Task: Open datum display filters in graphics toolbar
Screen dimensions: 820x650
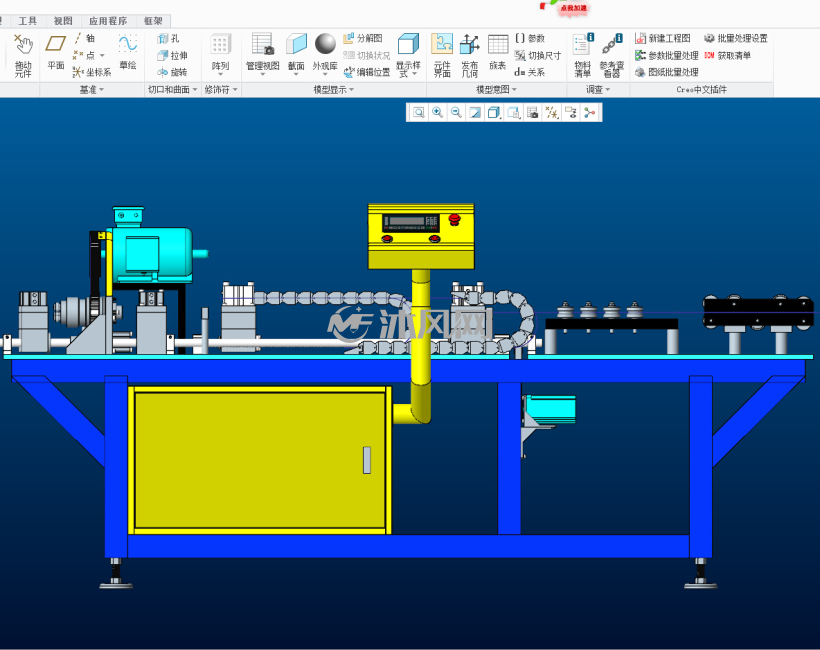Action: [552, 112]
